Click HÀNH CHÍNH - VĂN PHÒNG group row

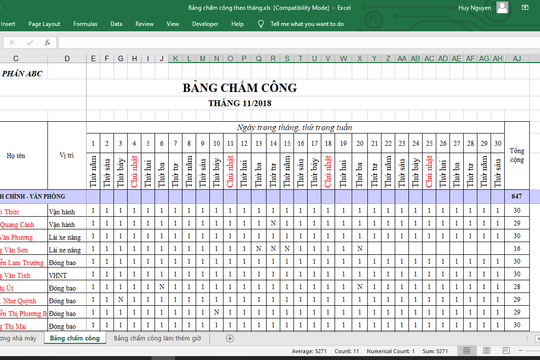coord(33,196)
